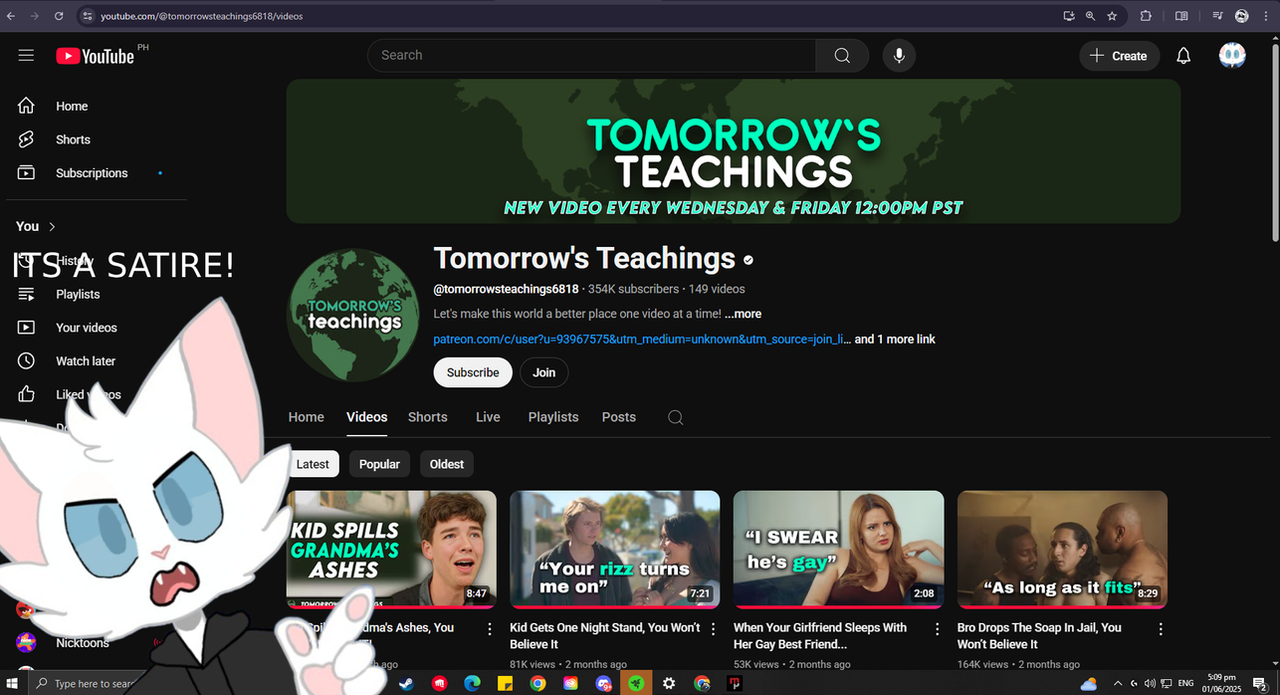The width and height of the screenshot is (1280, 695).
Task: Open 'As long as it fits' video thumbnail
Action: 1062,549
